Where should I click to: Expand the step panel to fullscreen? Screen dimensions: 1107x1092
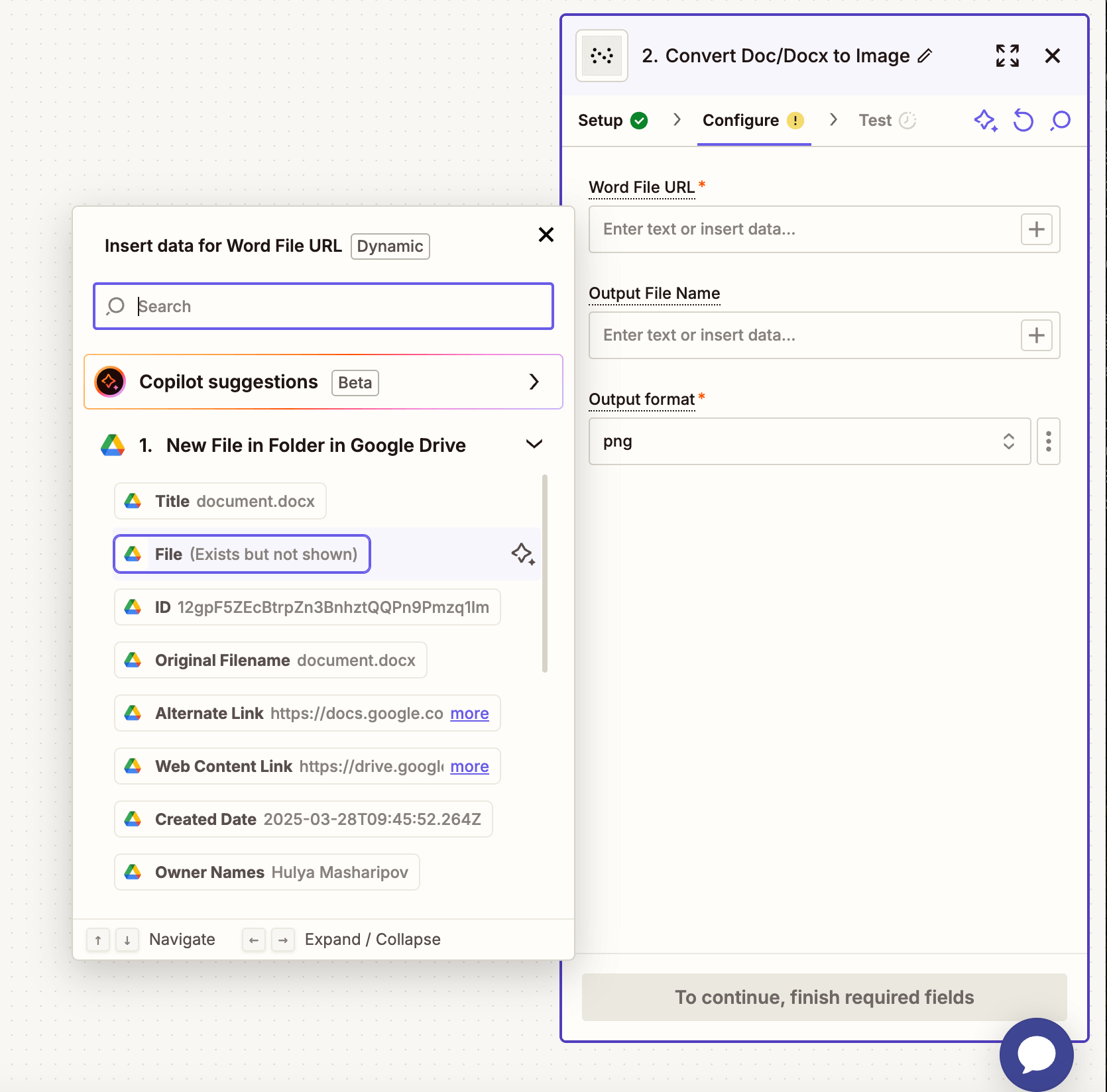click(1007, 56)
